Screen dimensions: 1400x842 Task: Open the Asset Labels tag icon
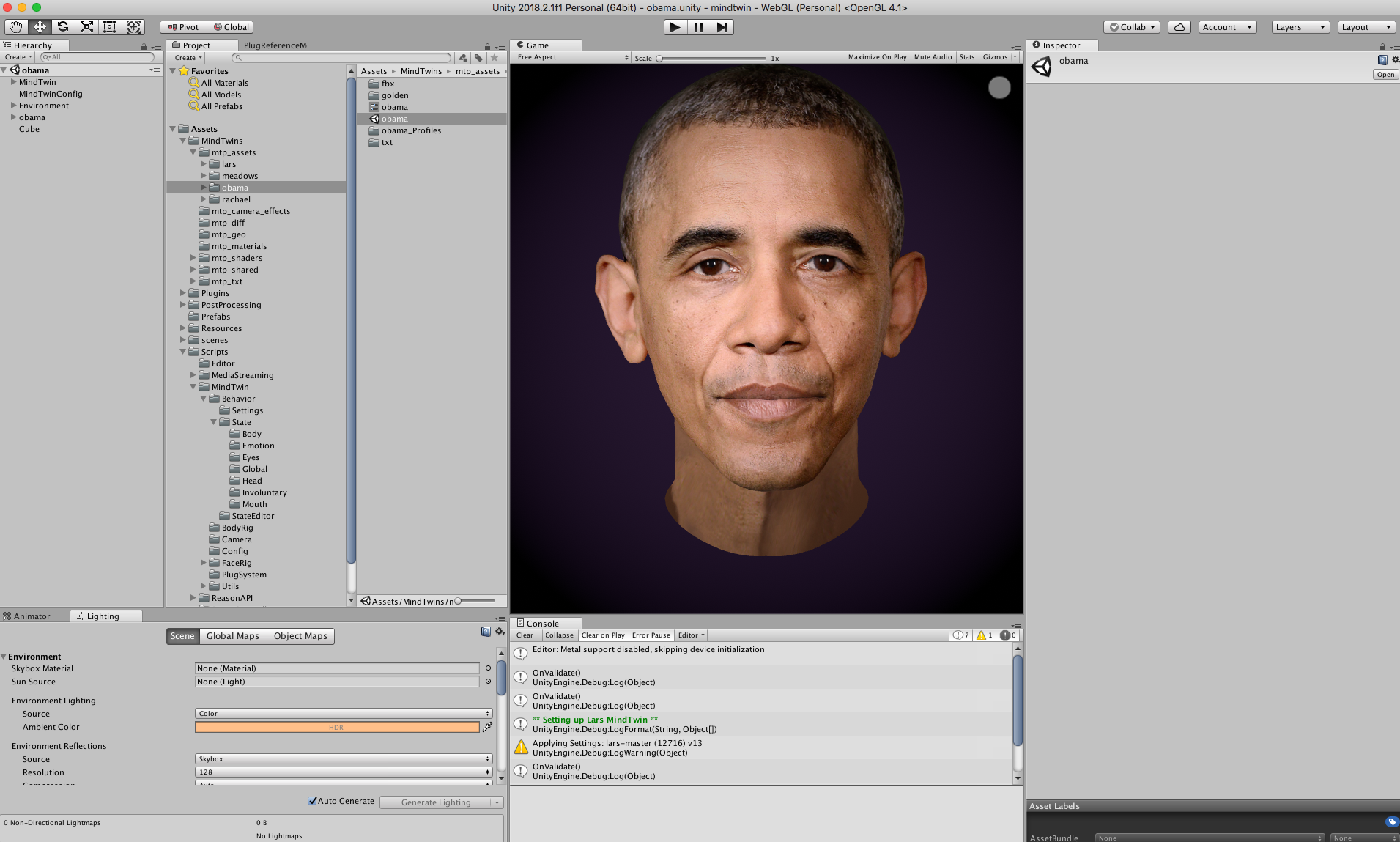[1392, 822]
